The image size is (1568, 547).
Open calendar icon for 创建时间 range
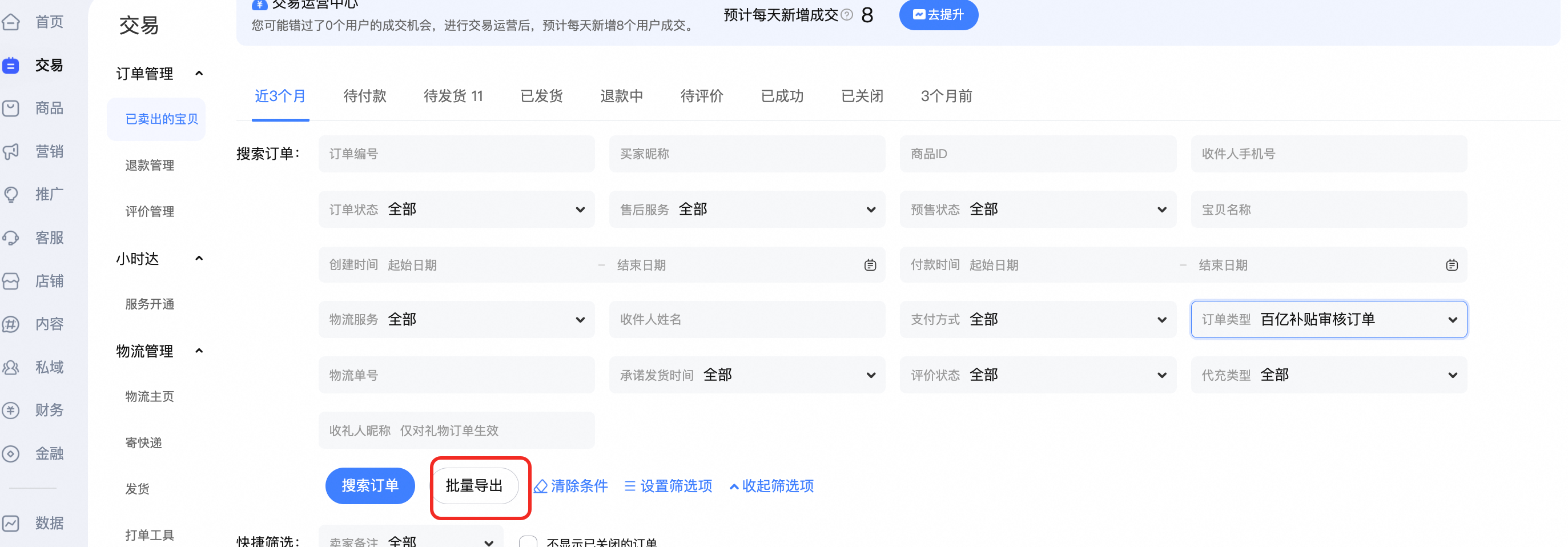pyautogui.click(x=870, y=266)
